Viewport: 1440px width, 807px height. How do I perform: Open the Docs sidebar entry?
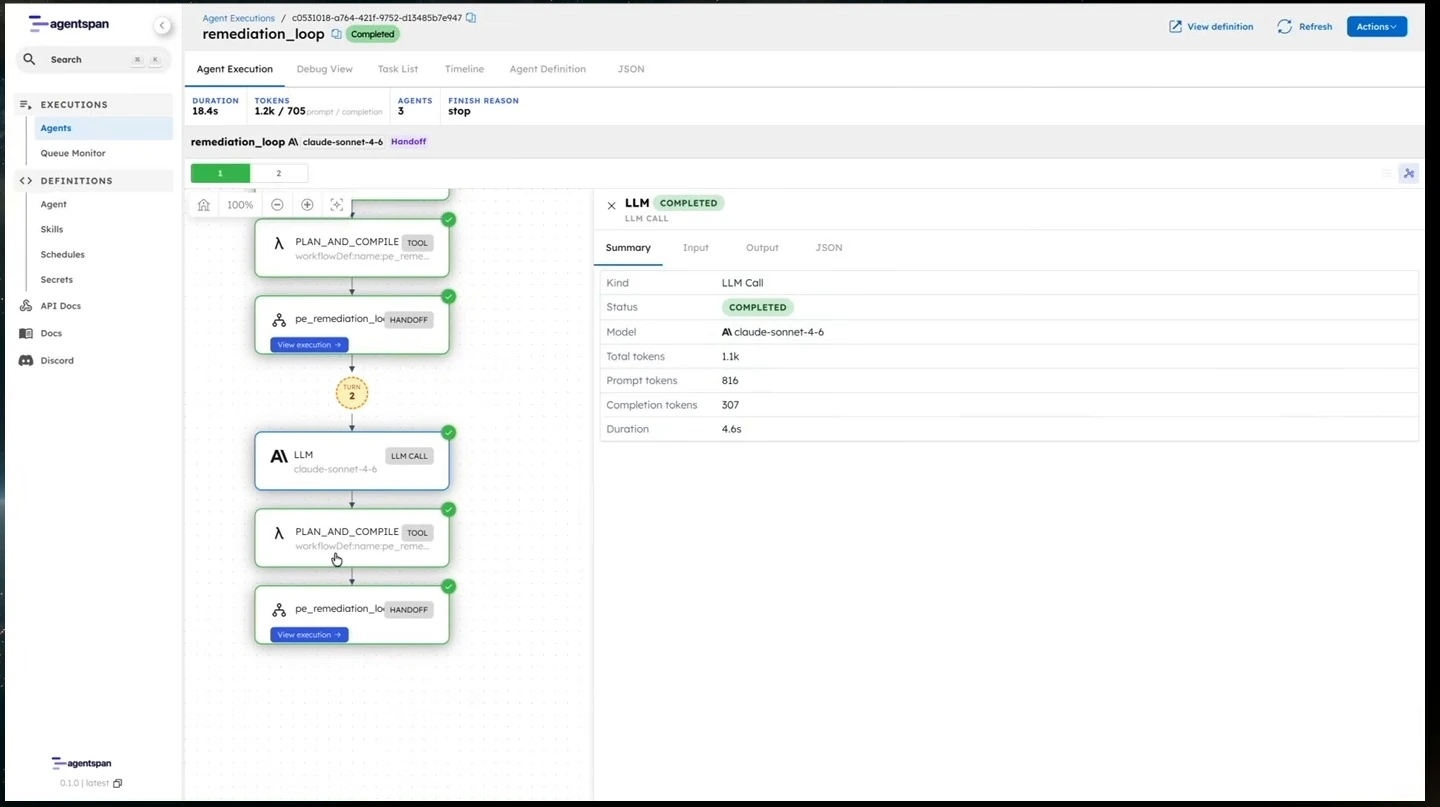coord(51,333)
